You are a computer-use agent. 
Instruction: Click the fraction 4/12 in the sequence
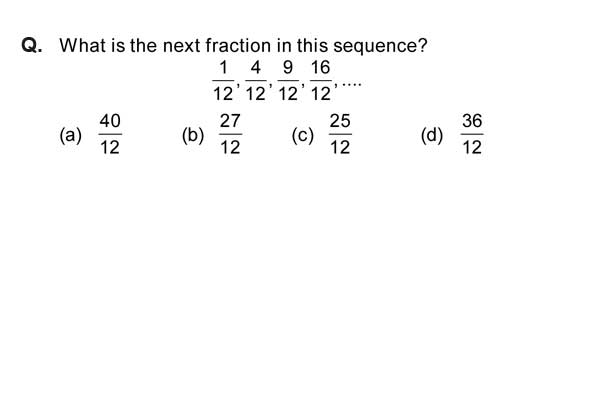(x=255, y=81)
